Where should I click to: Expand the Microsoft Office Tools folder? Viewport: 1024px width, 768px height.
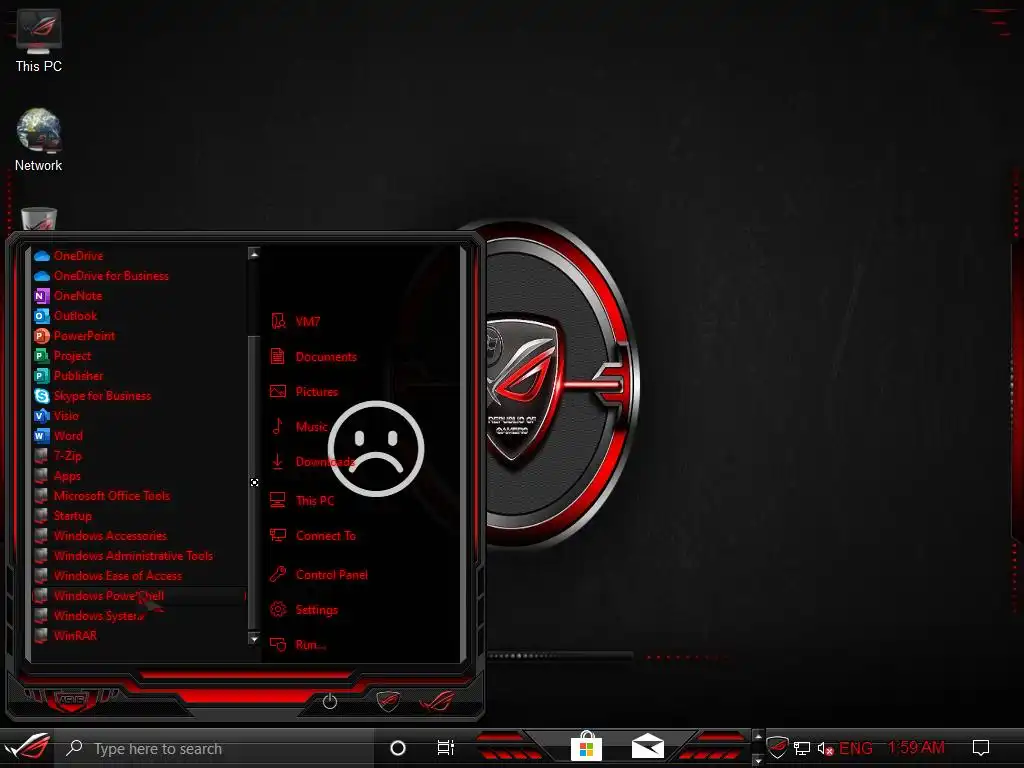138,496
